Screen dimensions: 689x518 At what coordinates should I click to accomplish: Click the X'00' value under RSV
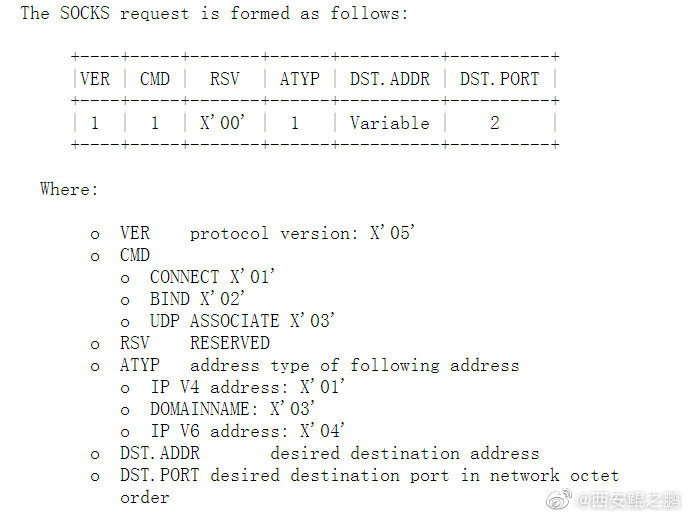click(222, 123)
